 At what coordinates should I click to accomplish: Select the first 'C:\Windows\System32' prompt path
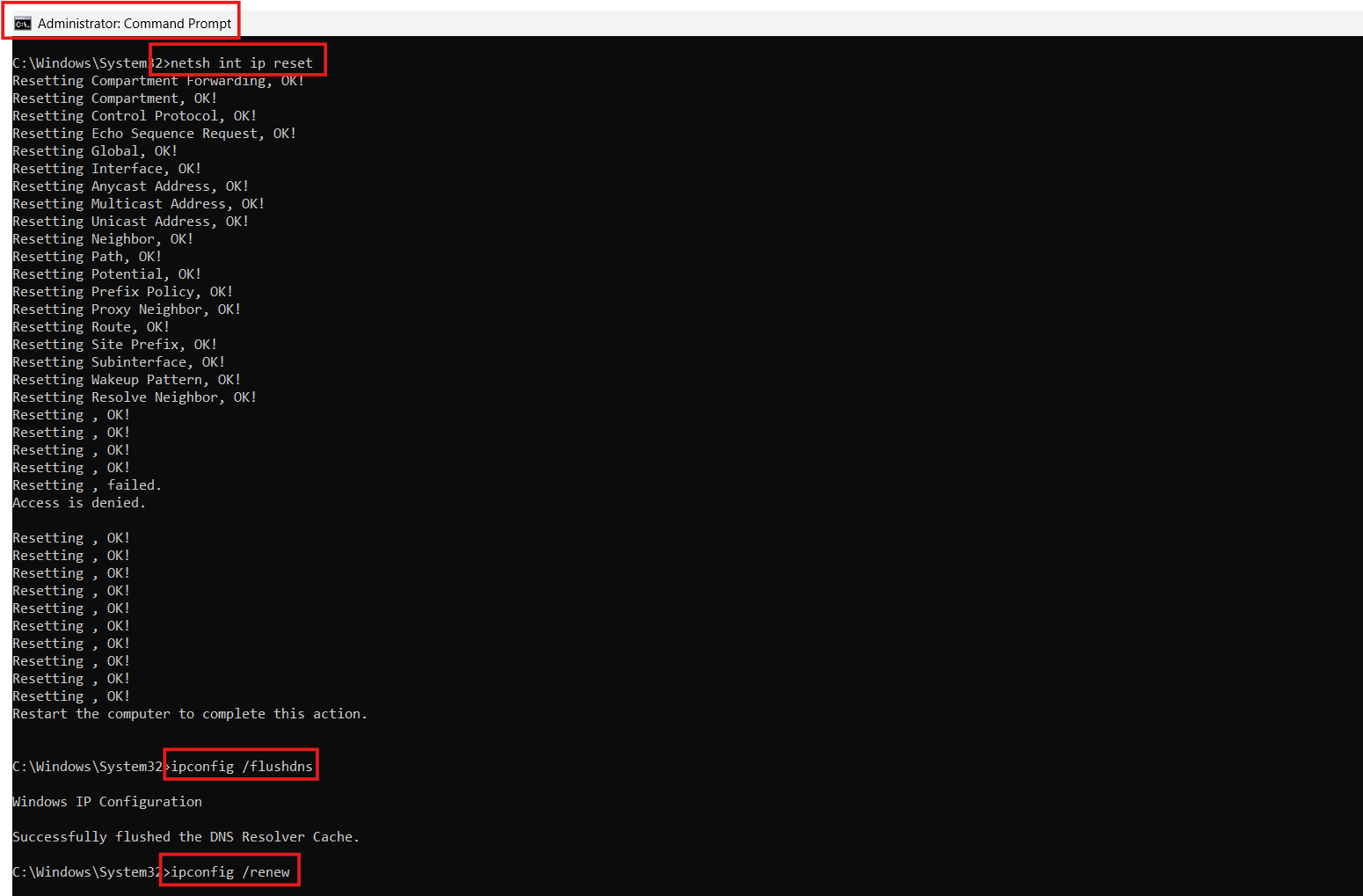pyautogui.click(x=85, y=62)
